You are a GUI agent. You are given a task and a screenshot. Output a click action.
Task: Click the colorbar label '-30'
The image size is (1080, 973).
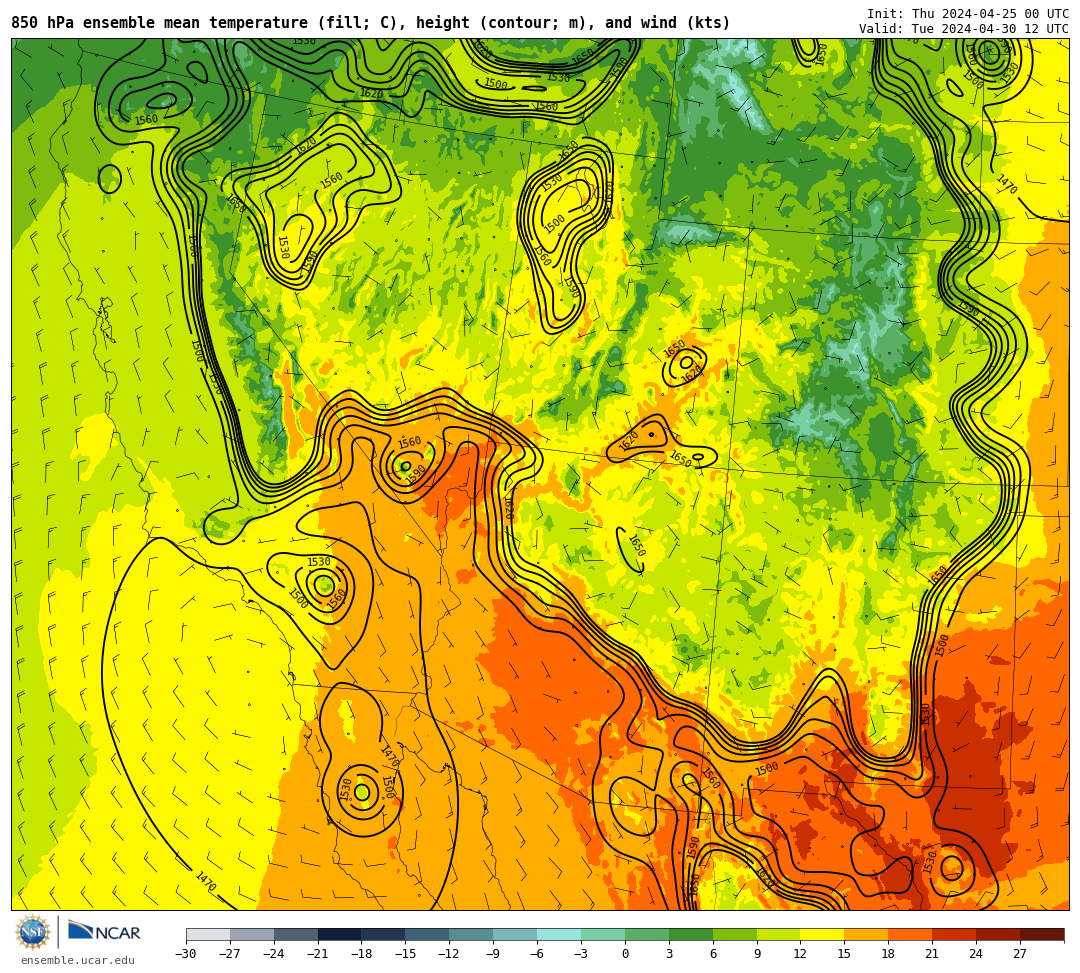point(186,954)
